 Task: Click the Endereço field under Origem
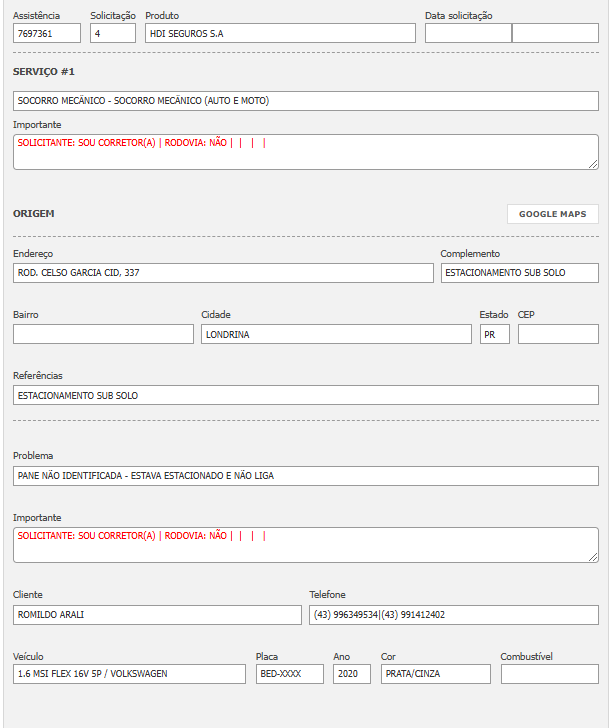tap(223, 272)
